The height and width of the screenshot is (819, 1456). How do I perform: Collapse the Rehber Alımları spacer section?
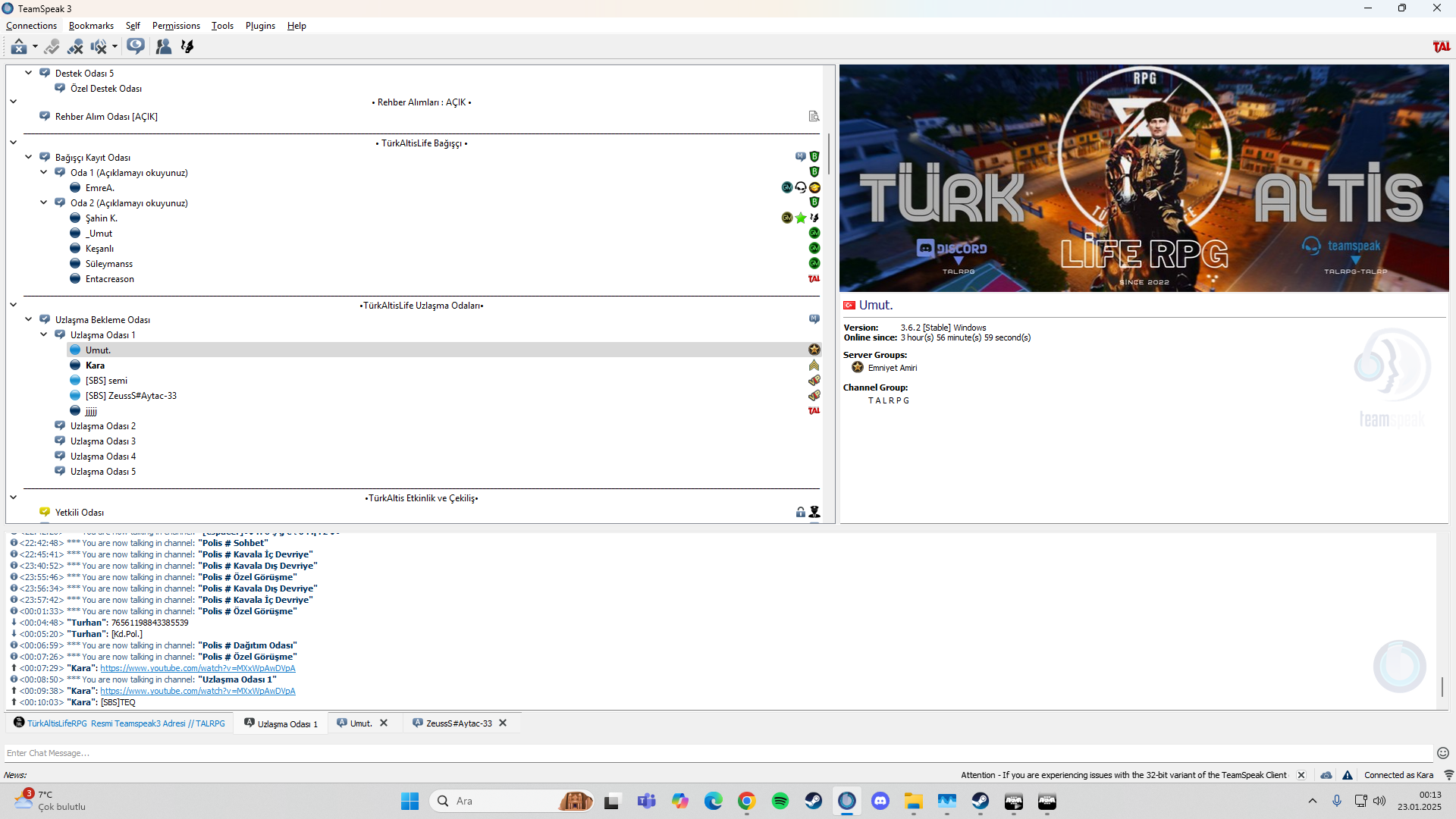(x=13, y=101)
